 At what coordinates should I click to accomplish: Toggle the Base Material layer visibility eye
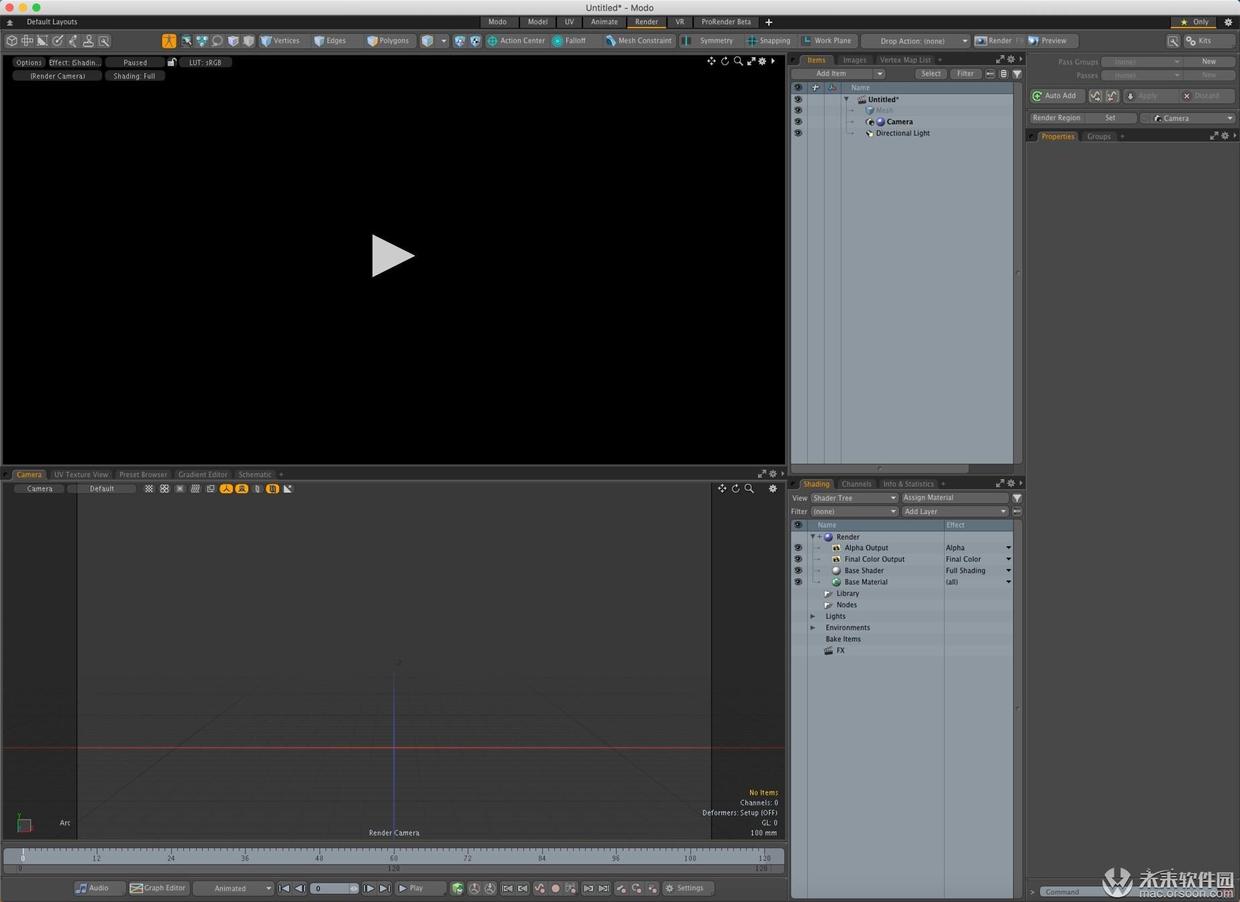tap(797, 581)
